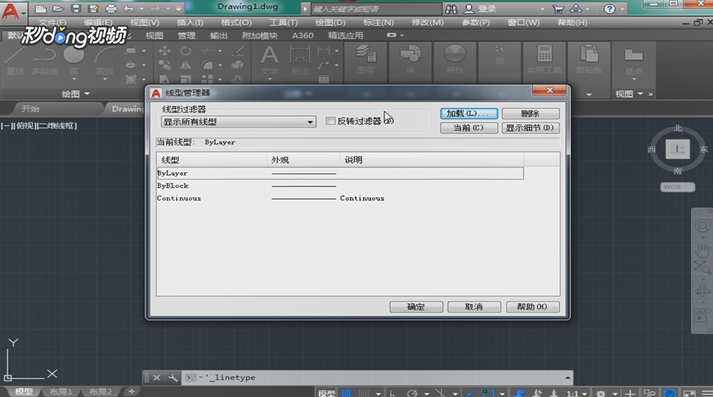
Task: Switch to the 精选应用 ribbon tab
Action: pos(346,35)
